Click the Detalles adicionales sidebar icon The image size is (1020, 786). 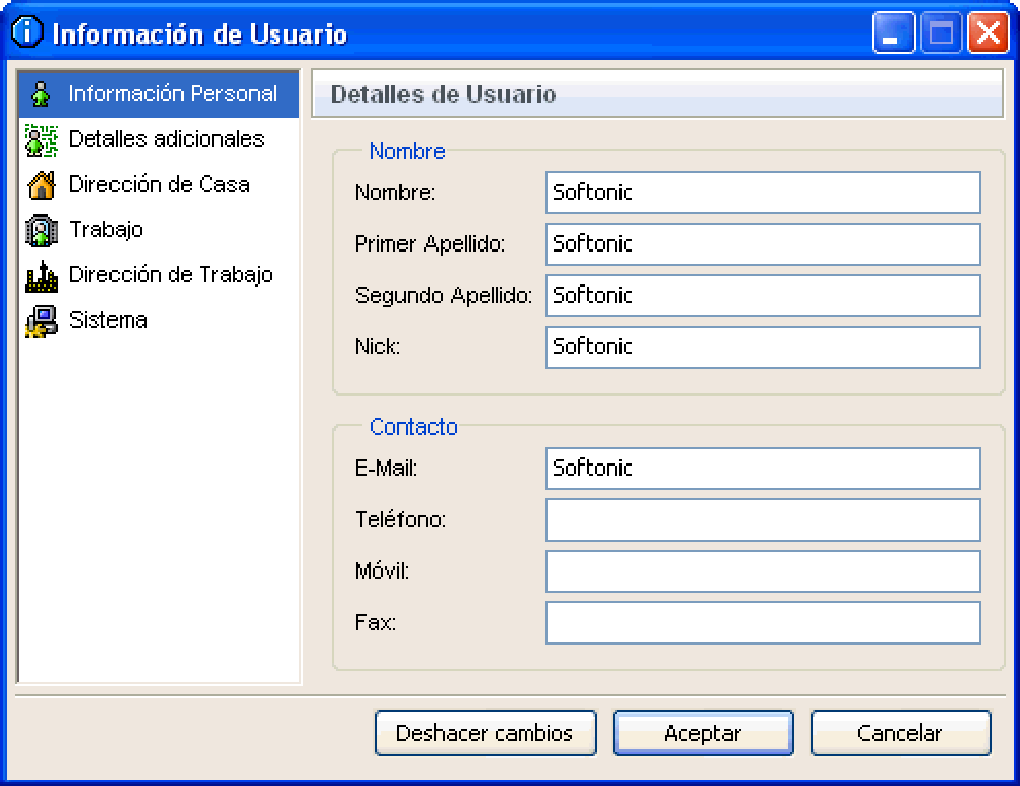pyautogui.click(x=41, y=140)
